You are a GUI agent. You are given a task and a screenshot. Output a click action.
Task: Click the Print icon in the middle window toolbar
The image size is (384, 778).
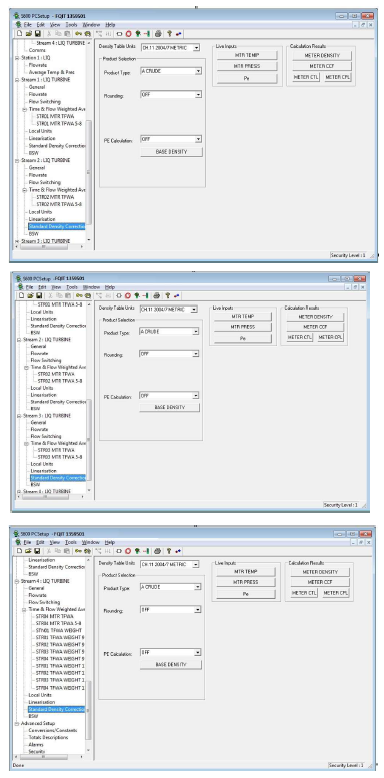tap(157, 295)
